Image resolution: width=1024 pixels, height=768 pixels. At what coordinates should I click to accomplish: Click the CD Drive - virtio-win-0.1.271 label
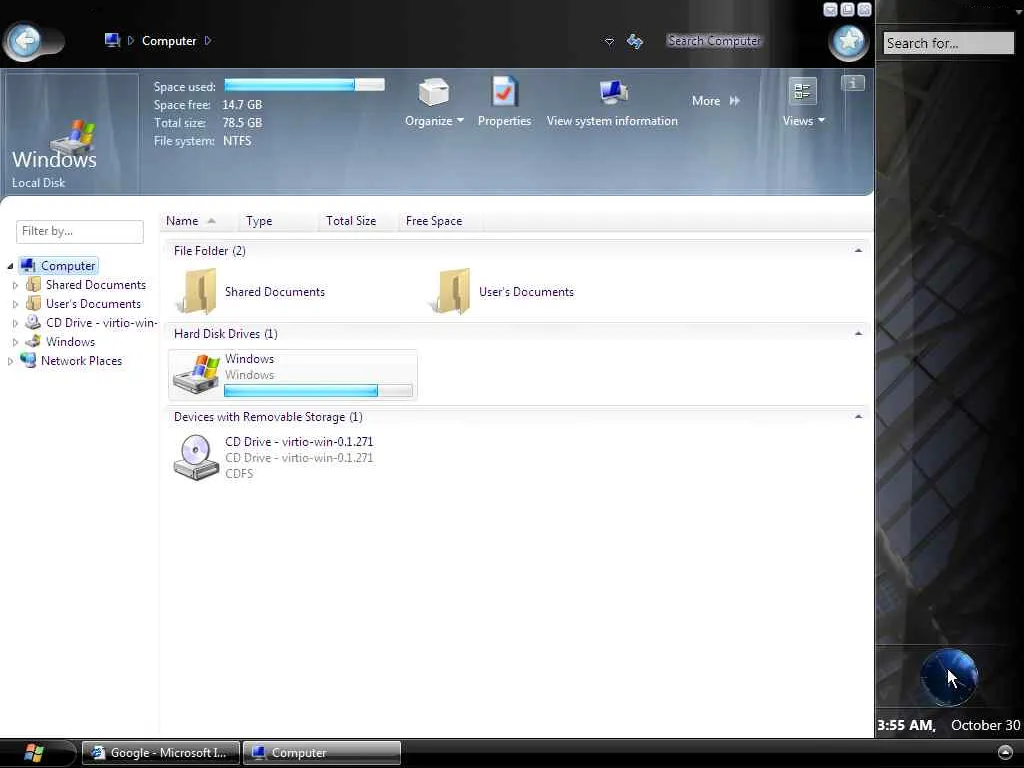[x=299, y=441]
